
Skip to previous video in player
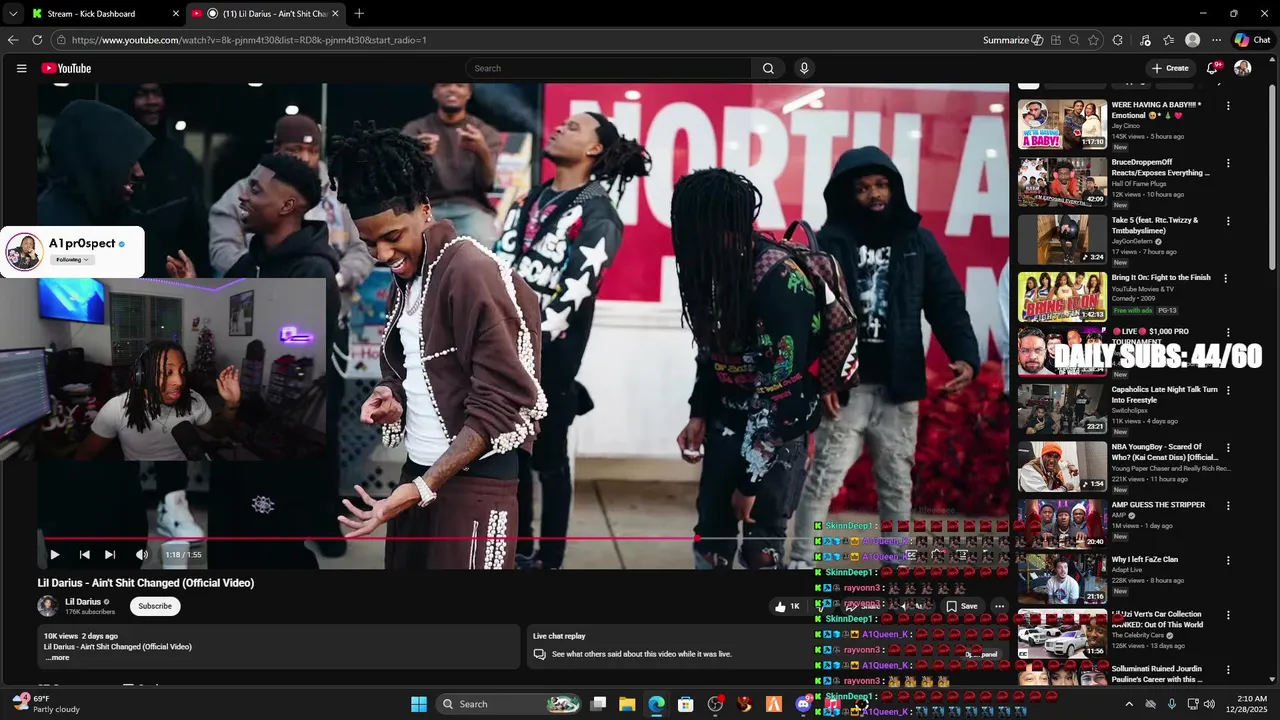(x=85, y=554)
